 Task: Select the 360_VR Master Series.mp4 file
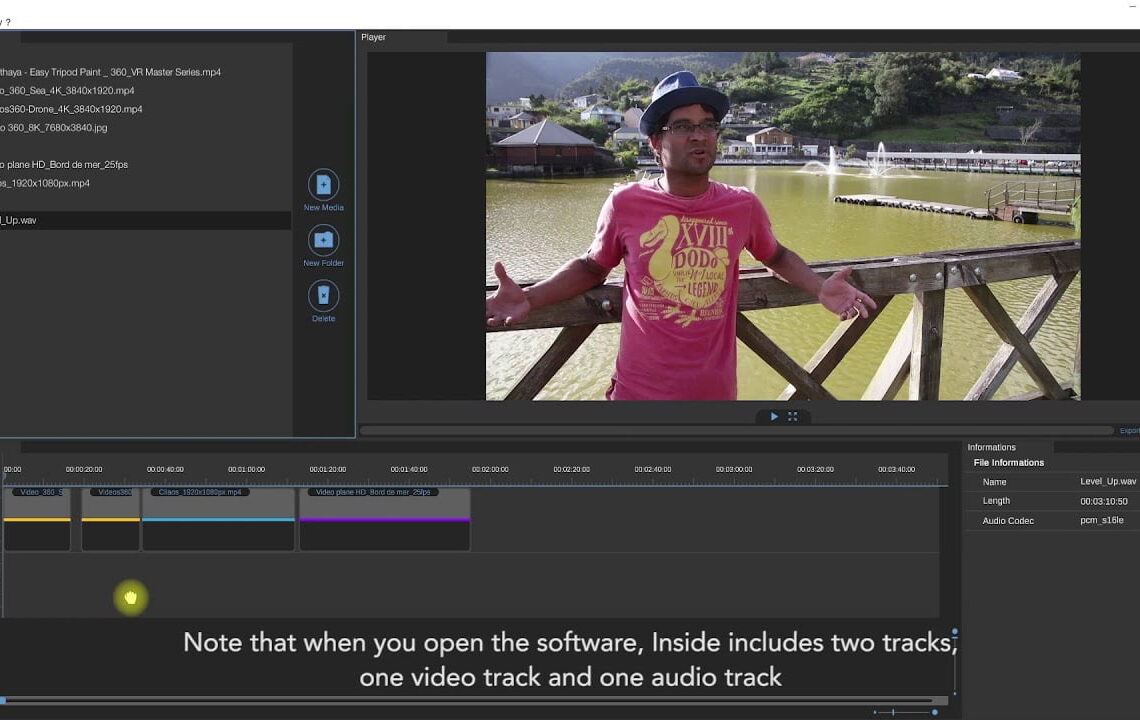[x=110, y=72]
